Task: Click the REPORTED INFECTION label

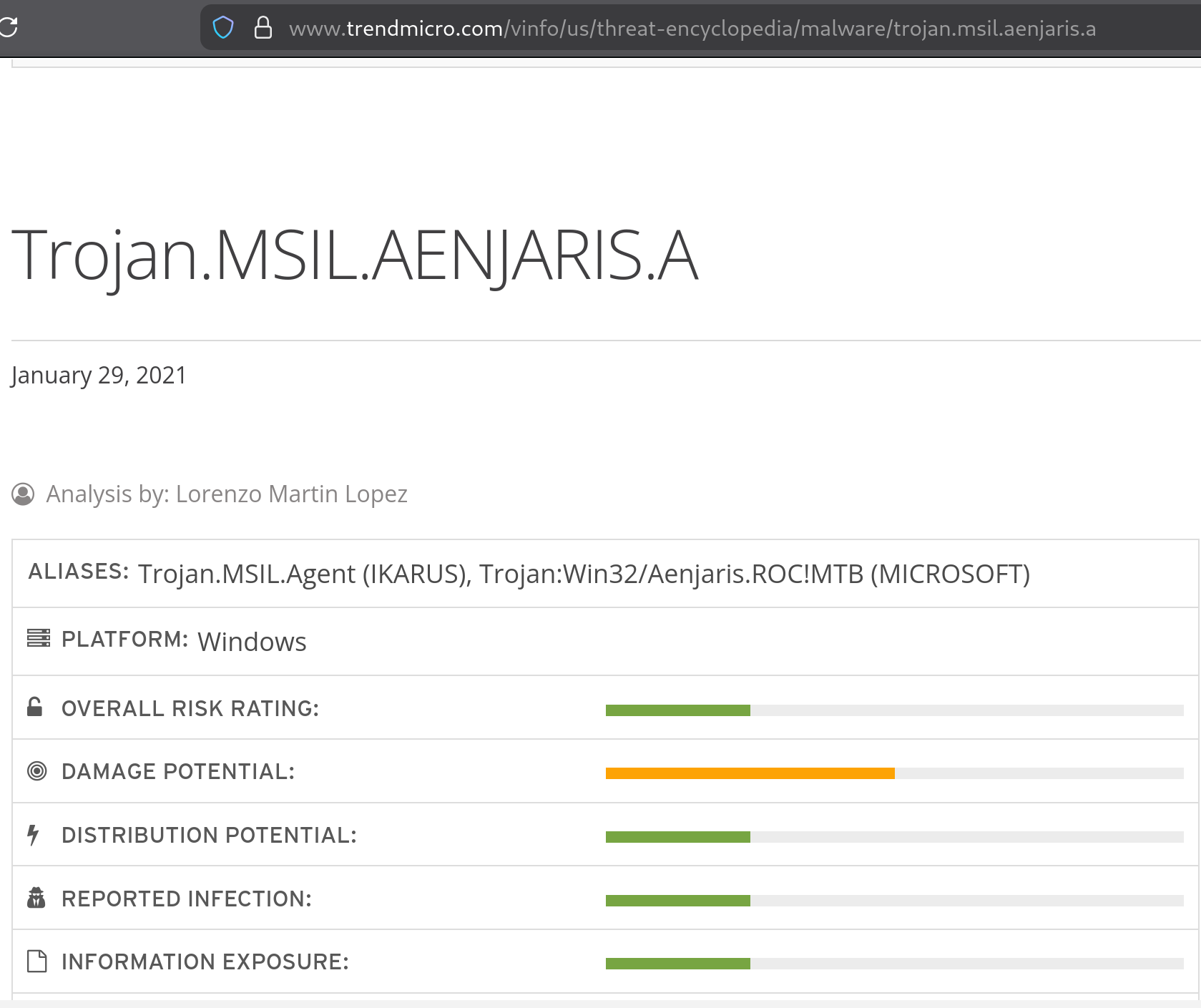Action: tap(187, 899)
